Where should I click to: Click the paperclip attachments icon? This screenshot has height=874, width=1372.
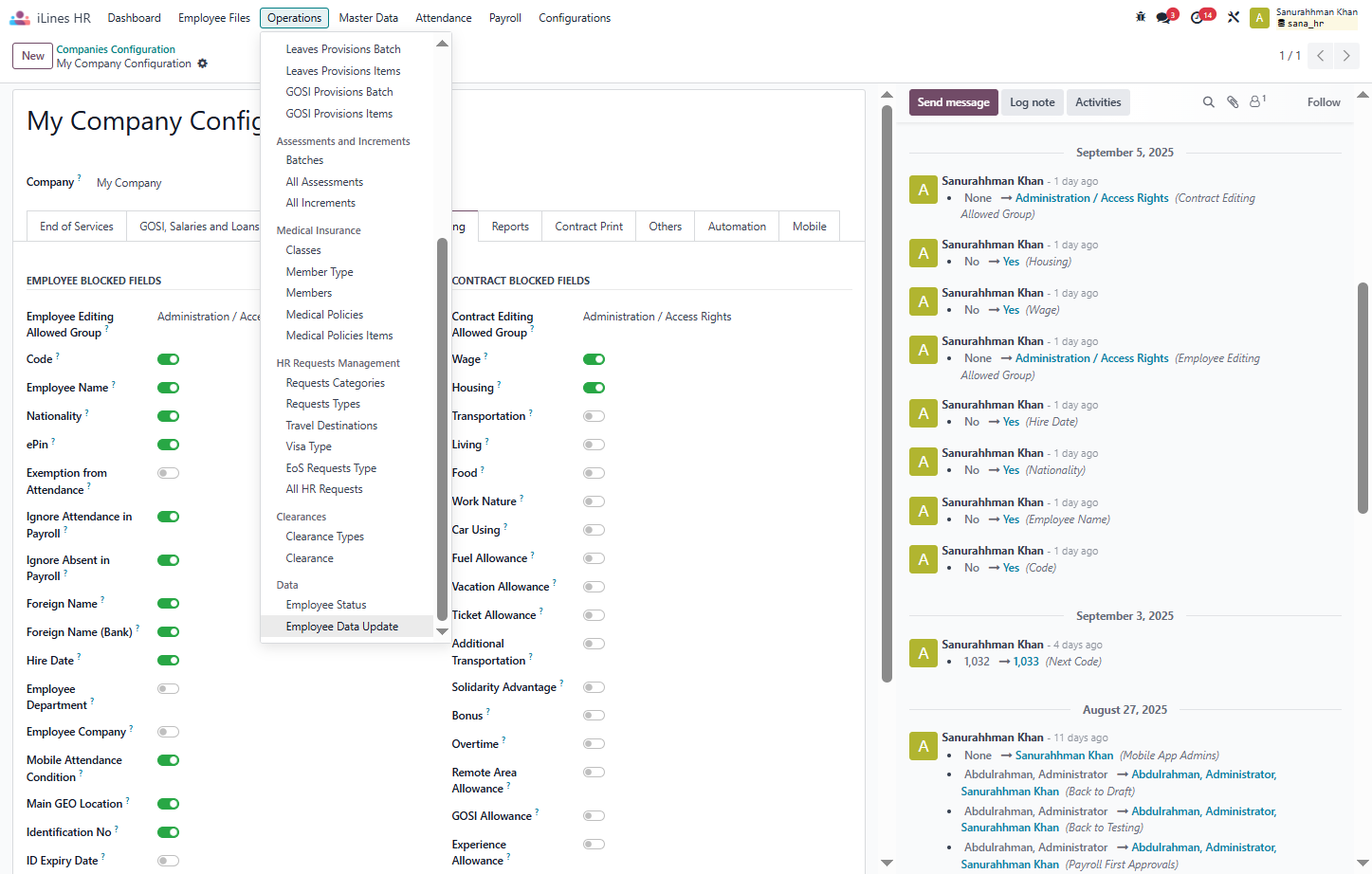[1233, 102]
